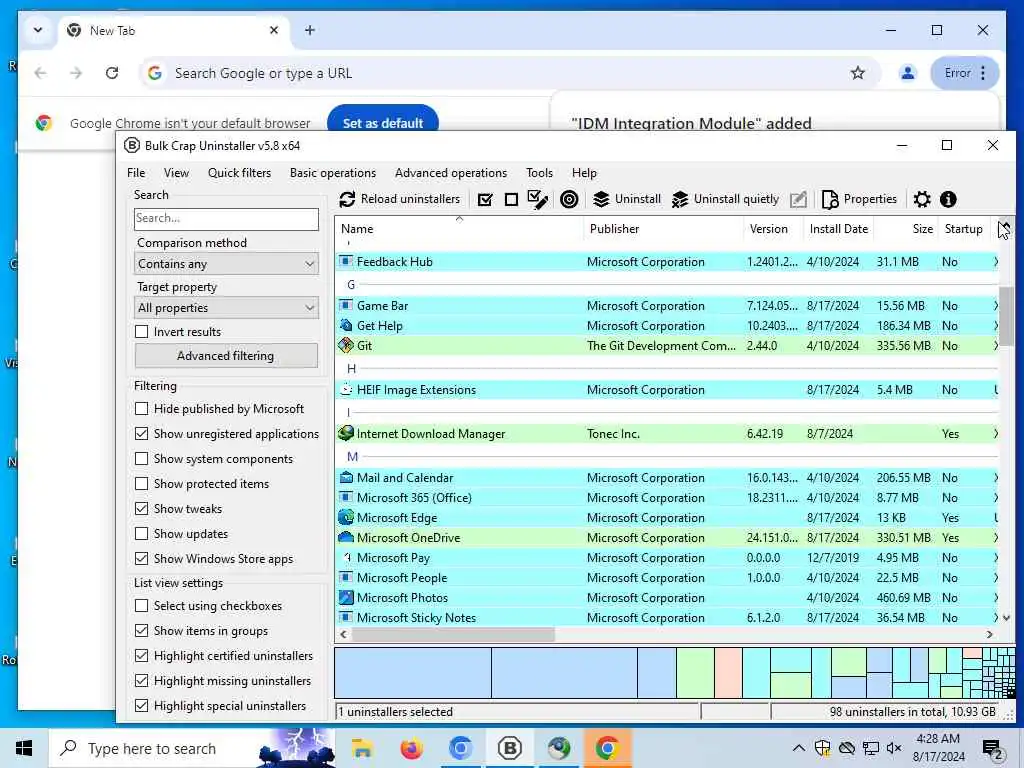Click the pink treemap block
Image resolution: width=1024 pixels, height=768 pixels.
(x=728, y=673)
